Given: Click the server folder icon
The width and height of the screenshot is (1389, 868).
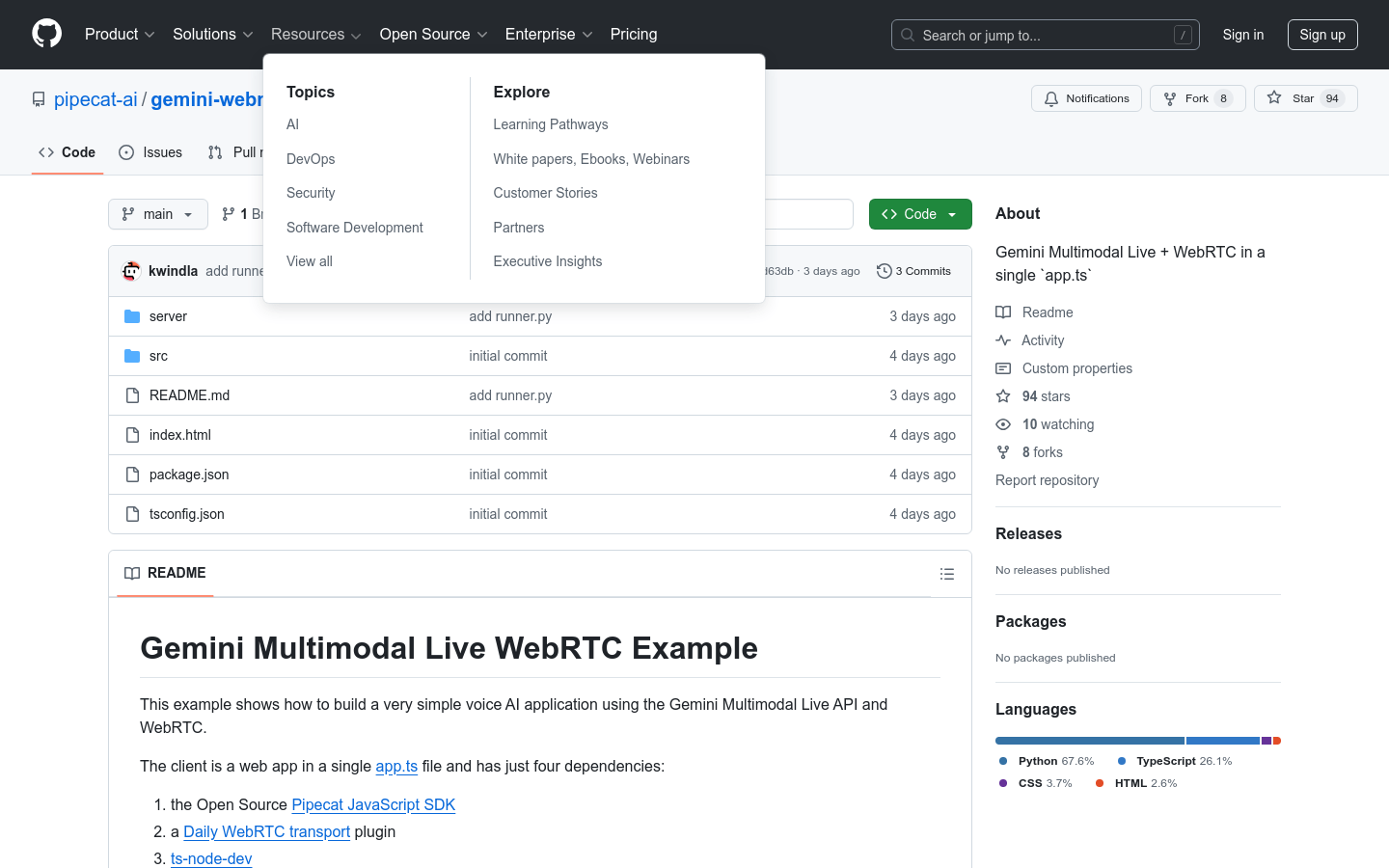Looking at the screenshot, I should (132, 316).
